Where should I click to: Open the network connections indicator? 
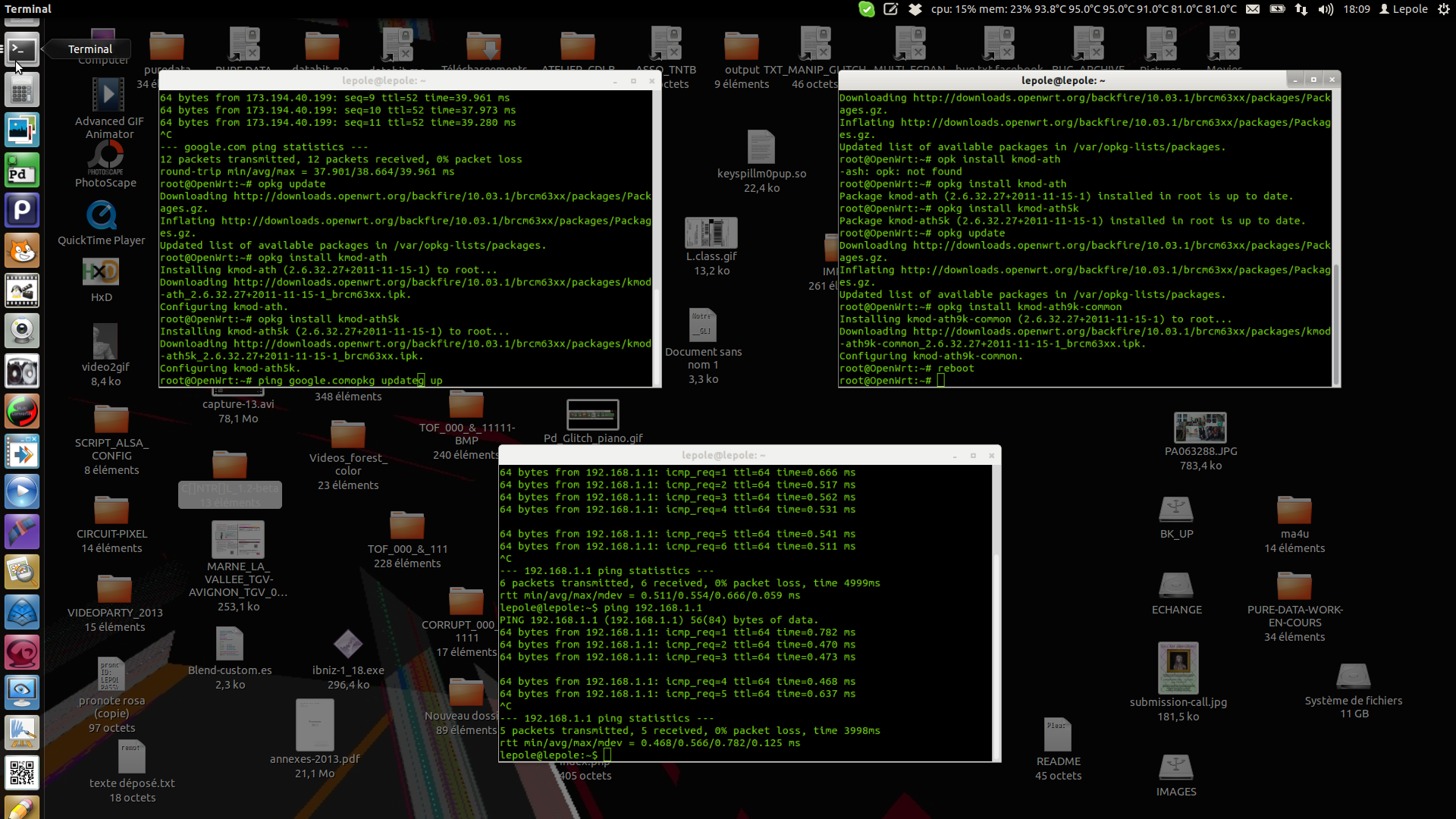pos(1301,9)
